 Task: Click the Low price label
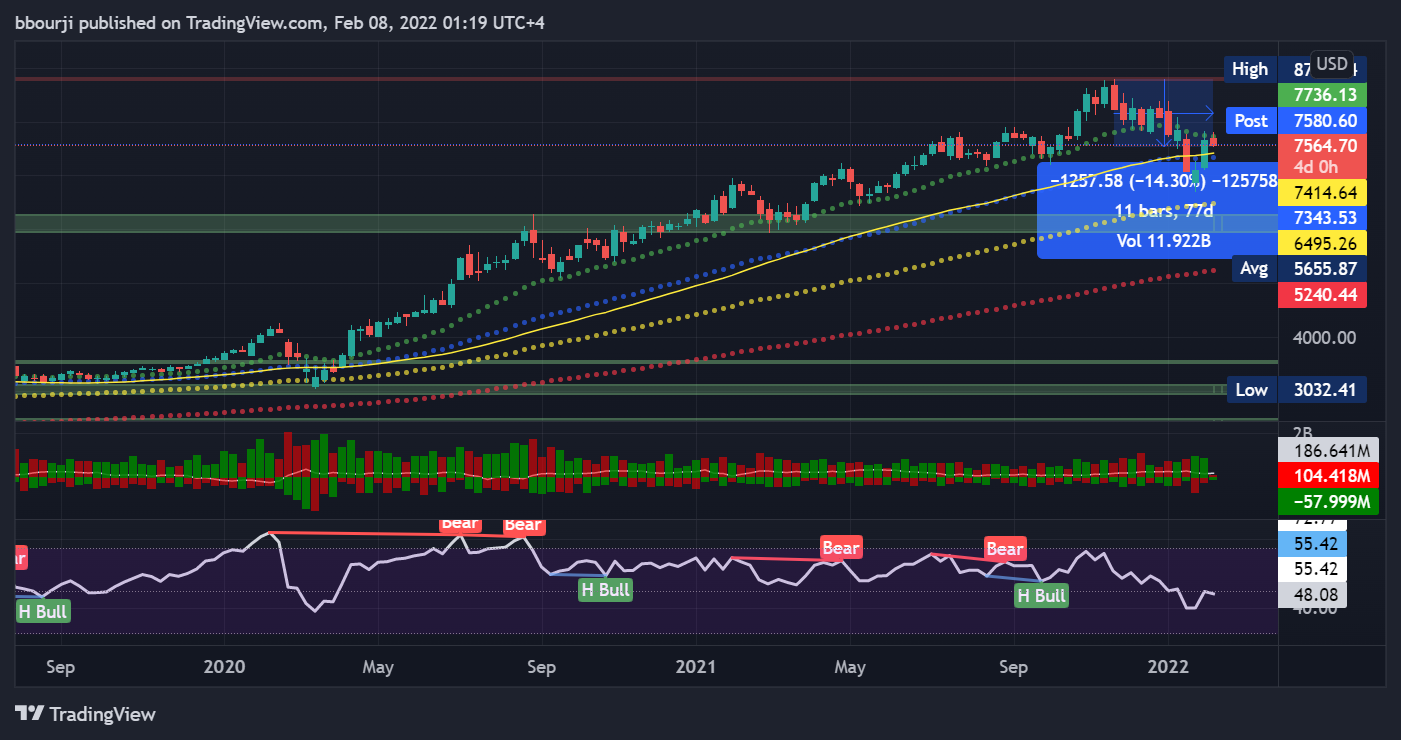pyautogui.click(x=1251, y=390)
